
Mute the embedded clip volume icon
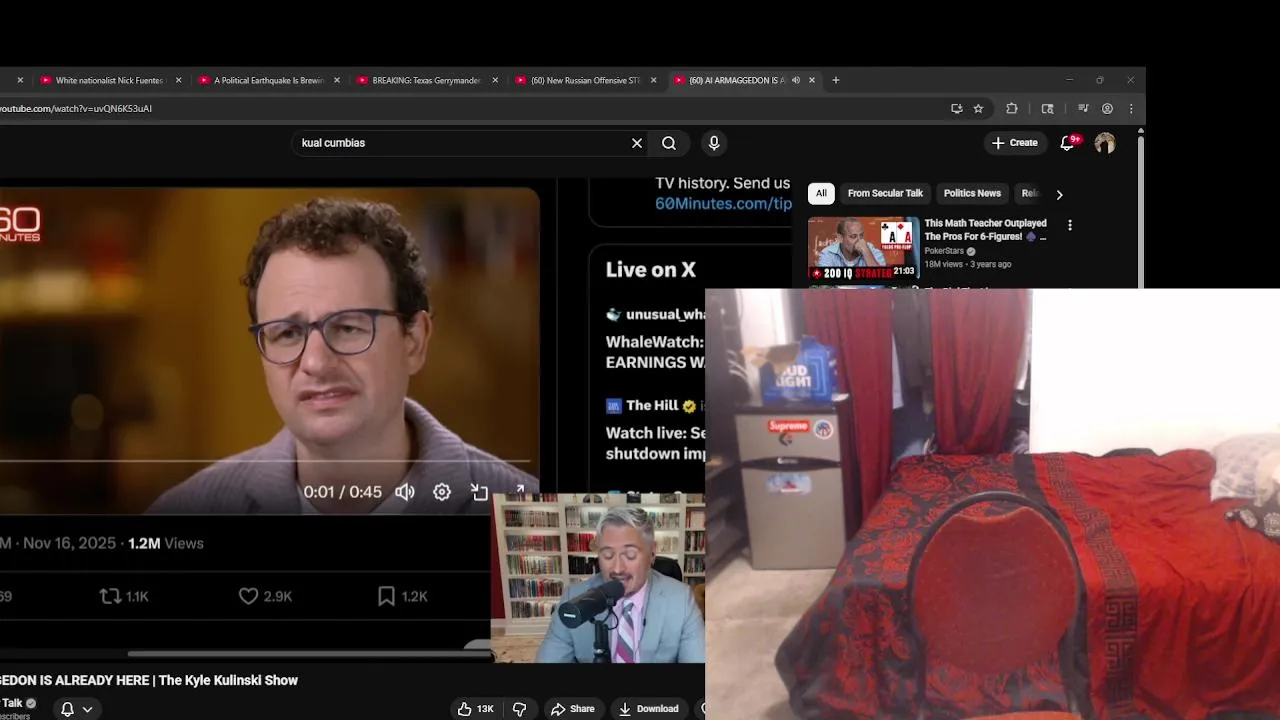(405, 492)
